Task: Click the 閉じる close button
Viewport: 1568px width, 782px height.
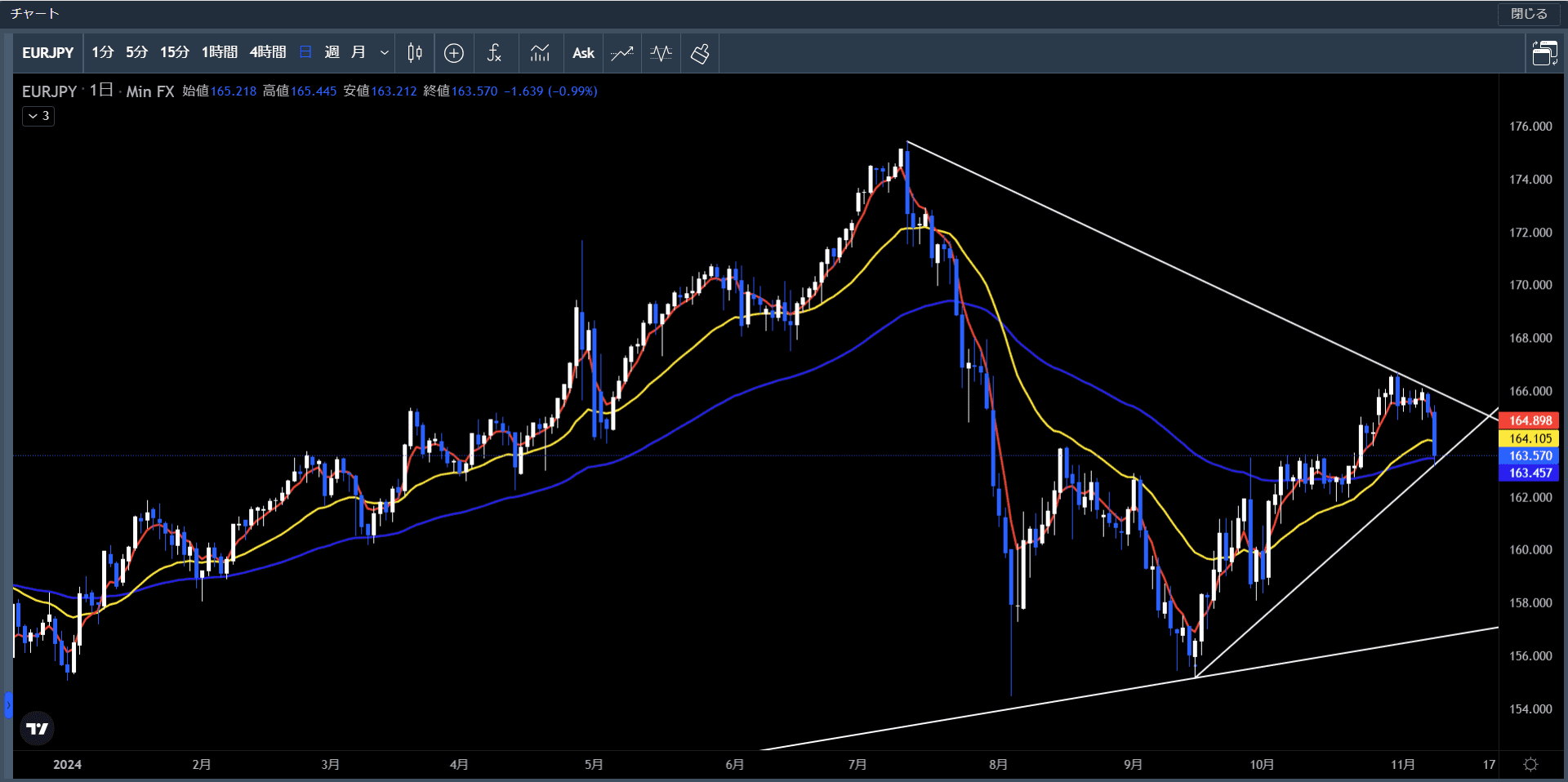Action: click(x=1529, y=14)
